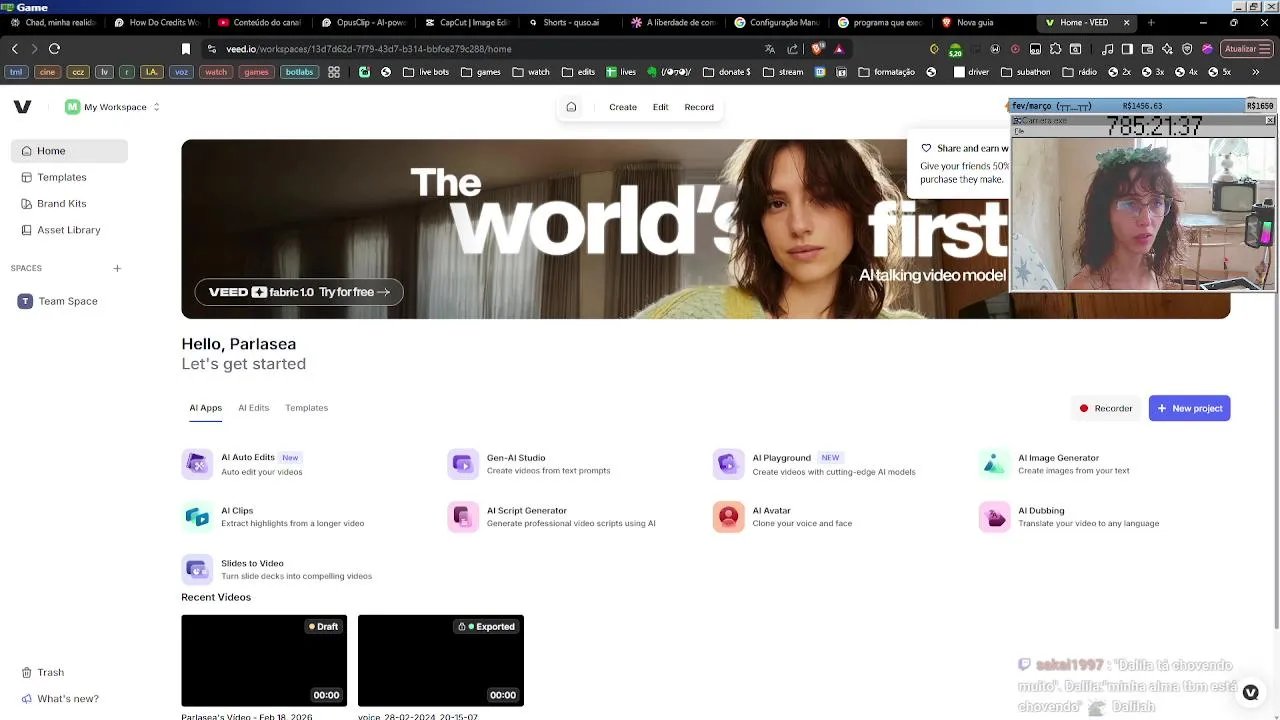1280x720 pixels.
Task: Open AI Dubbing app icon
Action: pos(994,517)
